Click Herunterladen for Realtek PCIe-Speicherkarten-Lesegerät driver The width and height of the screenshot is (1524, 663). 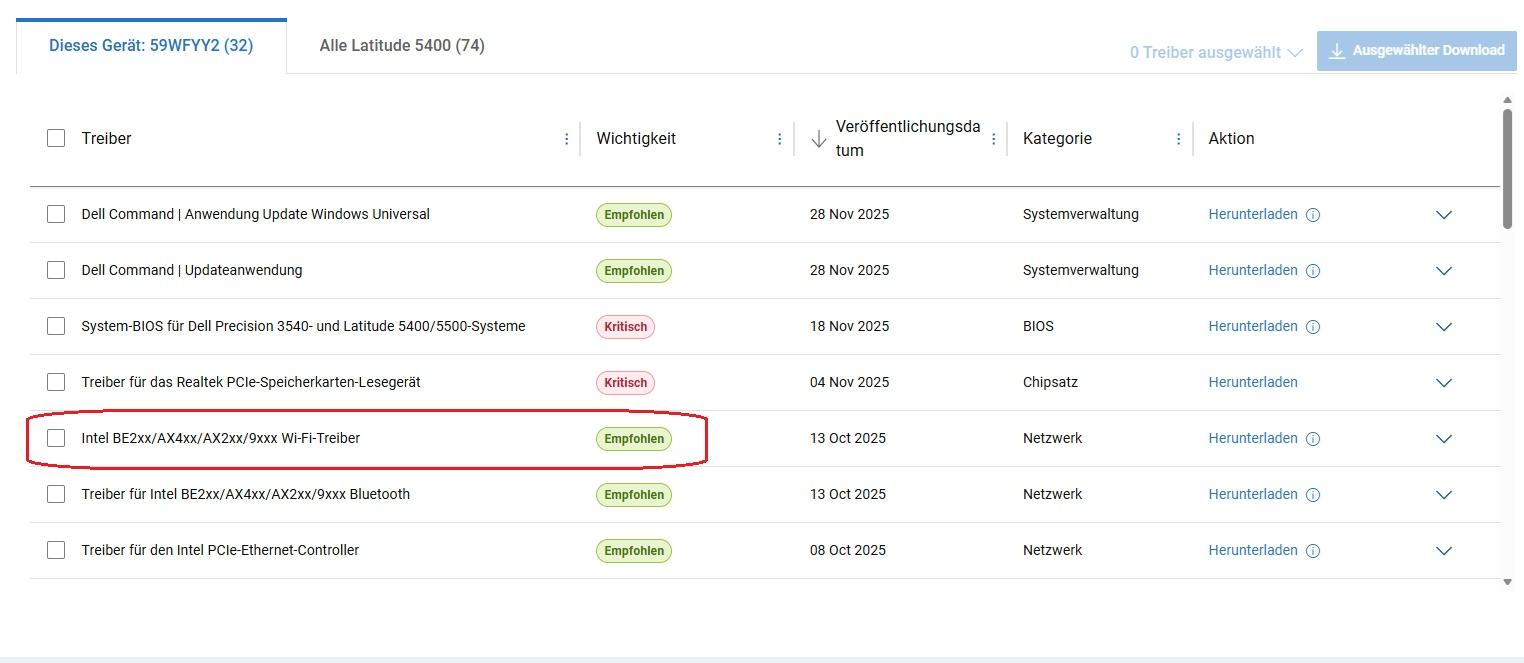pos(1252,382)
